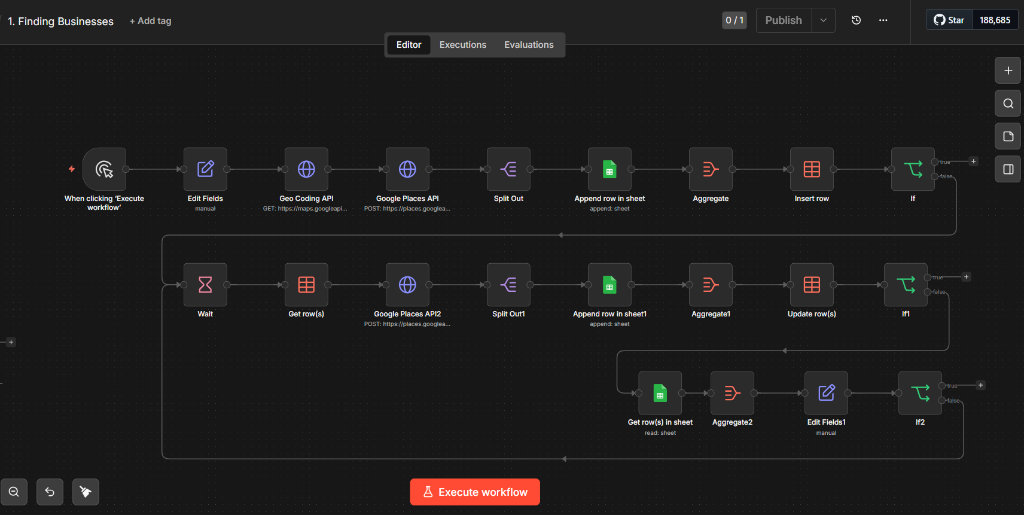
Task: Open the Edit Fields node
Action: coord(205,169)
